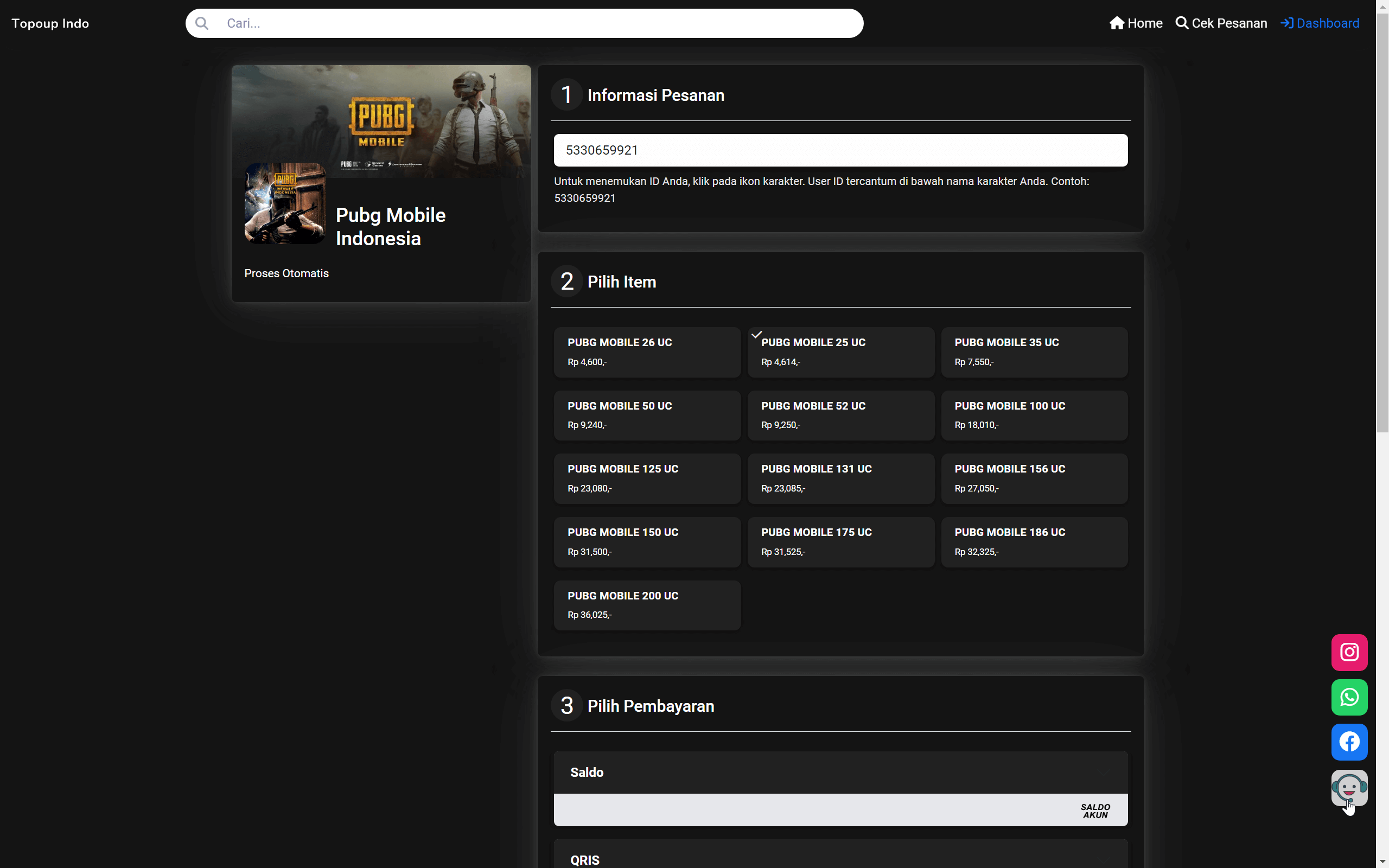
Task: Open the customer support chat icon
Action: pyautogui.click(x=1349, y=788)
